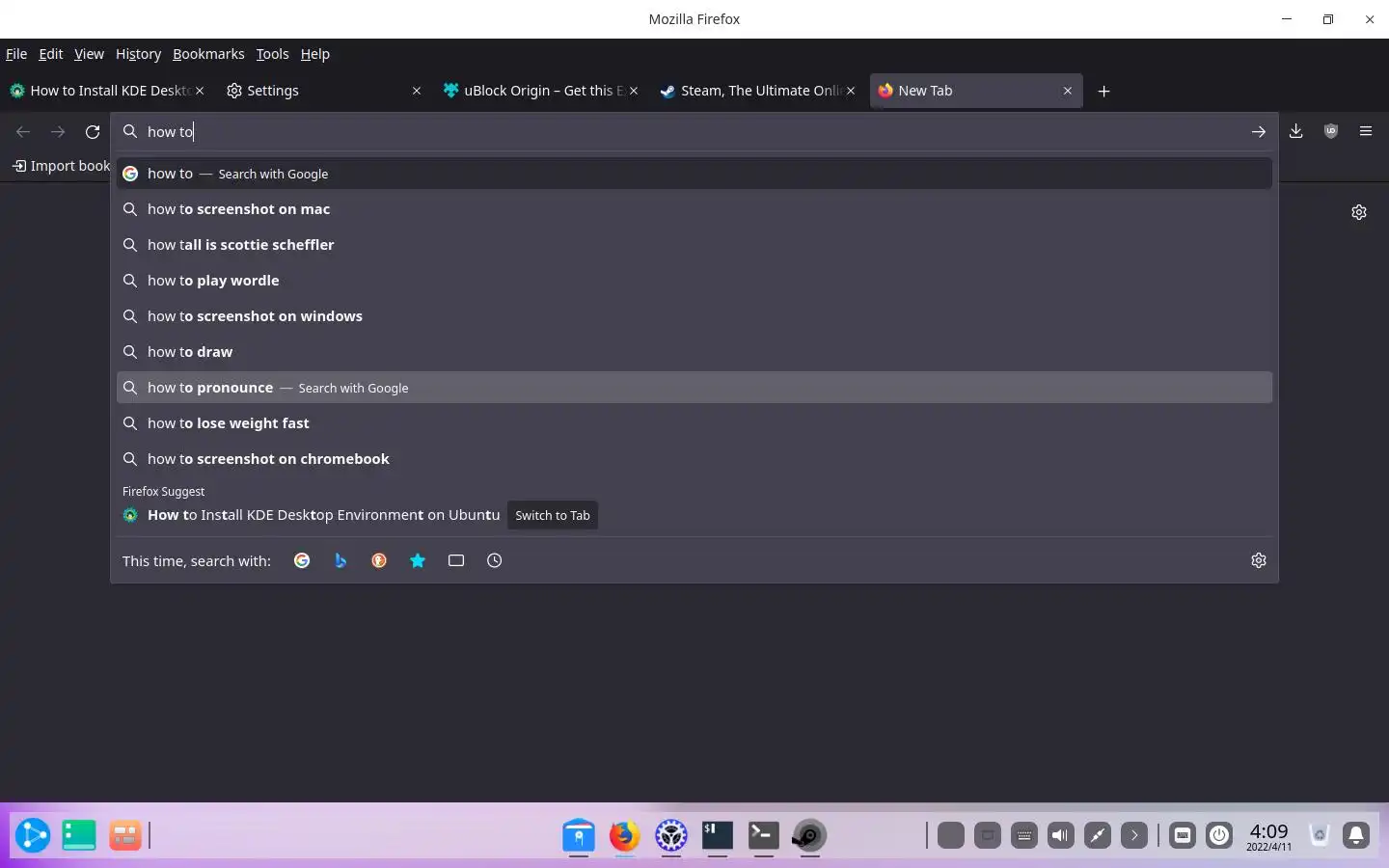This screenshot has width=1389, height=868.
Task: Click the pen-shaped tray icon in dock
Action: click(1098, 835)
